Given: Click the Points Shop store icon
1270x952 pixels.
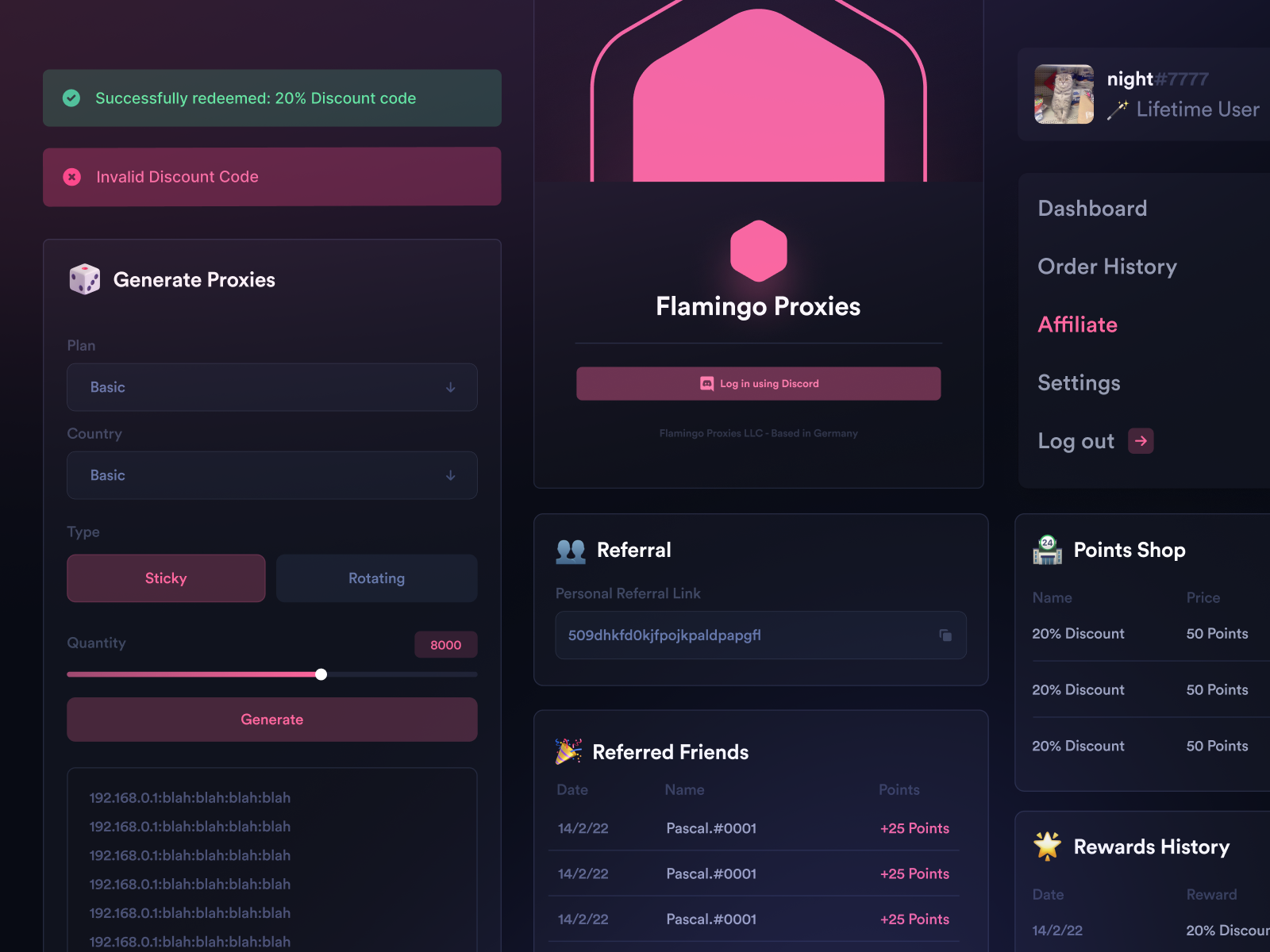Looking at the screenshot, I should tap(1047, 550).
